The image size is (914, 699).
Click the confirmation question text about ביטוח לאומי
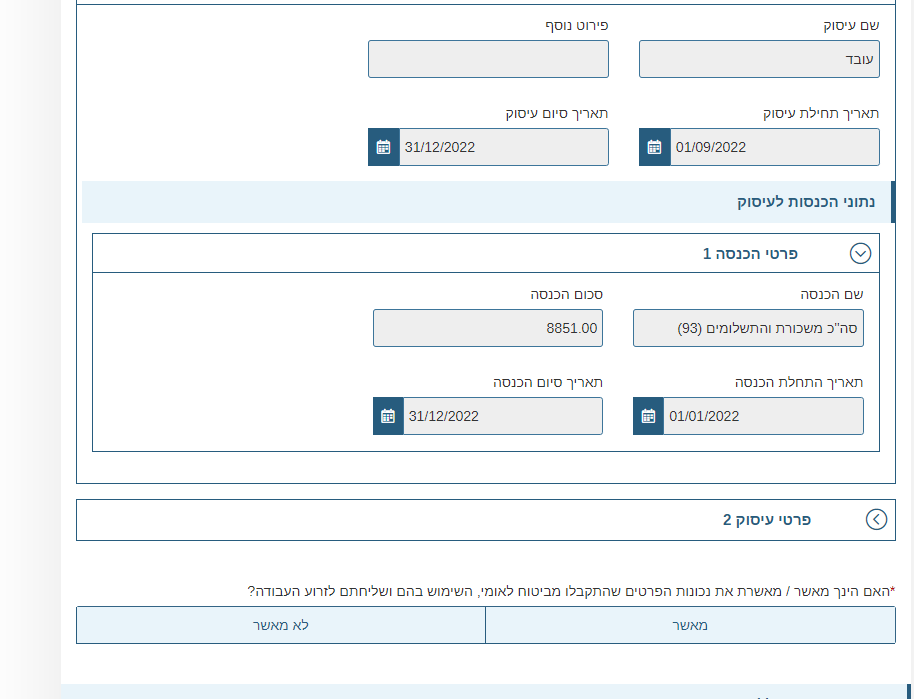coord(572,591)
